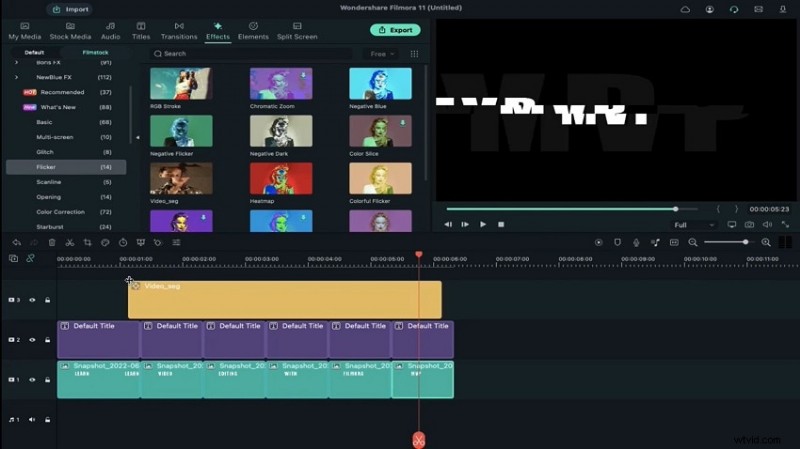Lock audio track 1
The width and height of the screenshot is (800, 449).
click(47, 419)
